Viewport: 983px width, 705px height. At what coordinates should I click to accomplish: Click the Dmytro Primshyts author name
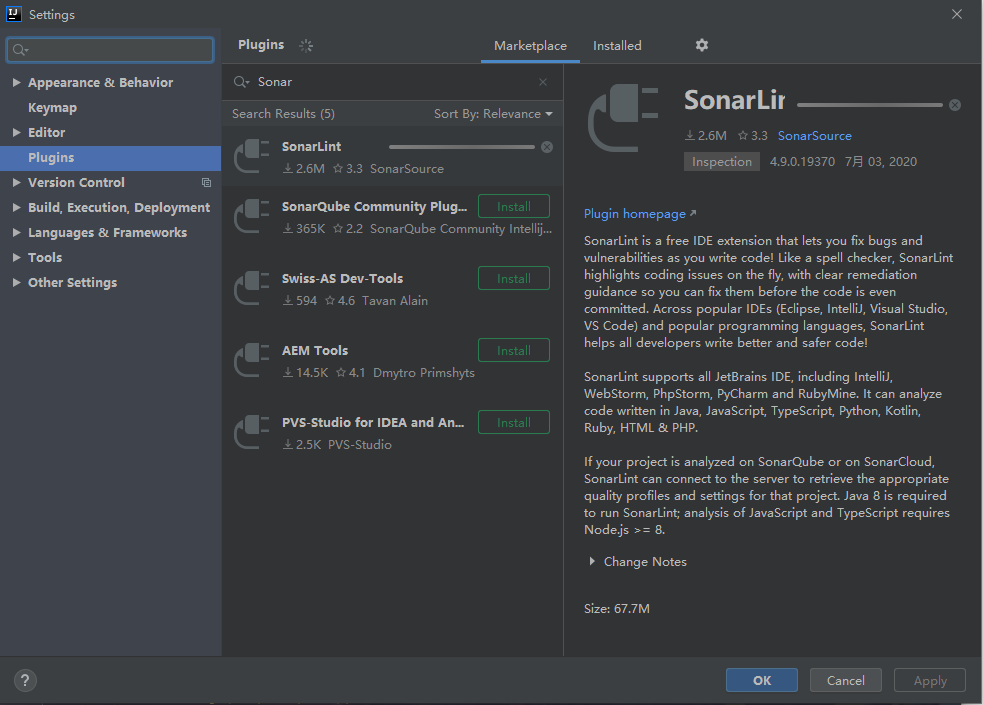point(424,373)
